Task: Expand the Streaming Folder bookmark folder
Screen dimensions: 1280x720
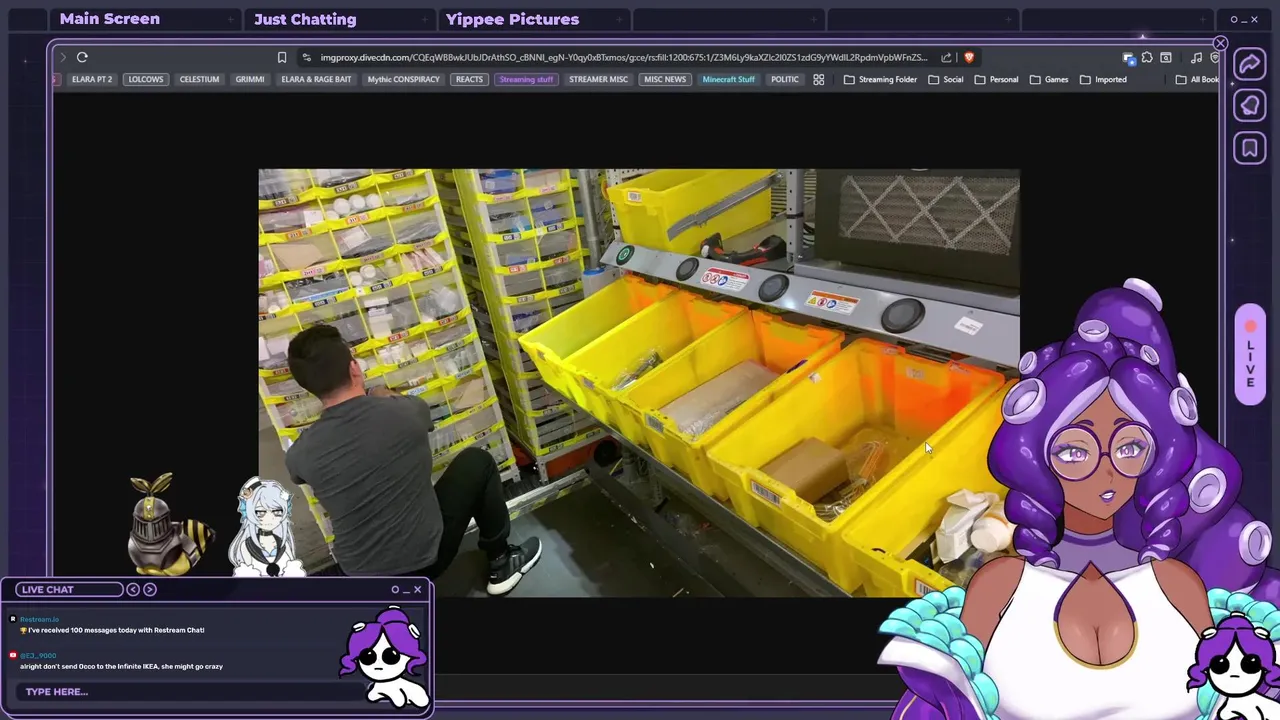Action: (x=880, y=79)
